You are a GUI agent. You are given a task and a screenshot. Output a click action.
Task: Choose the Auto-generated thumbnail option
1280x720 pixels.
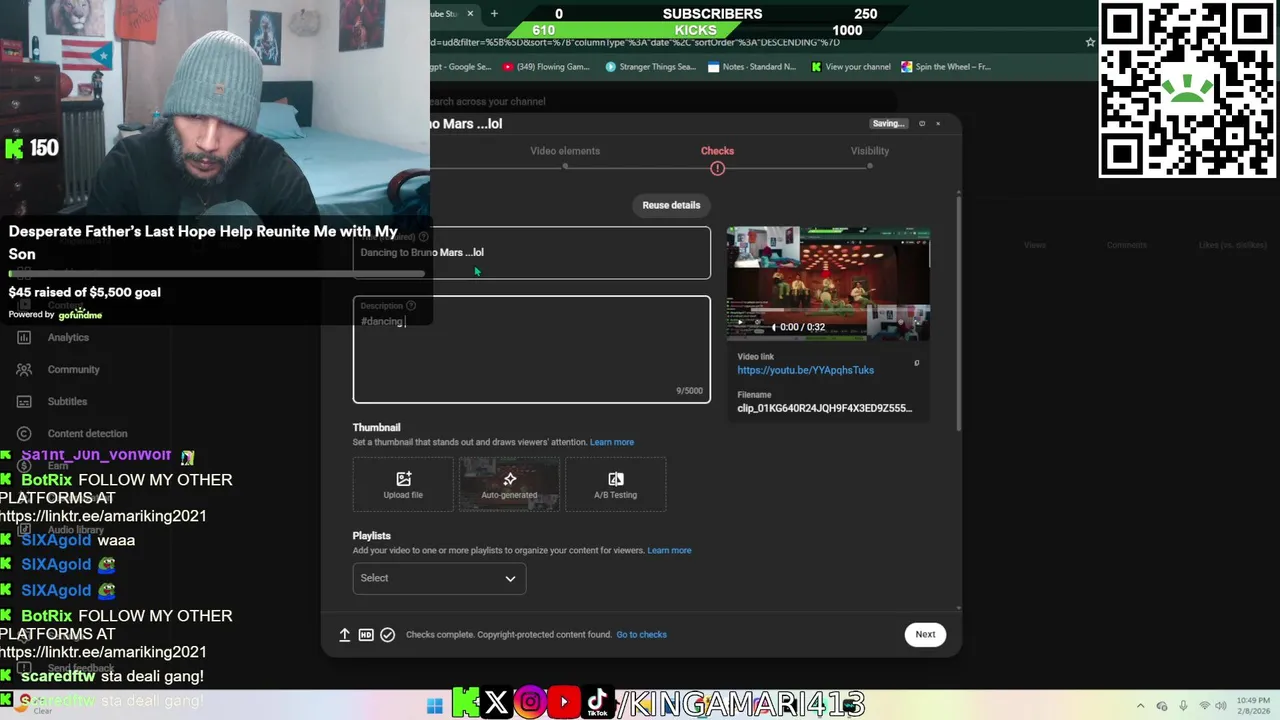[x=509, y=485]
